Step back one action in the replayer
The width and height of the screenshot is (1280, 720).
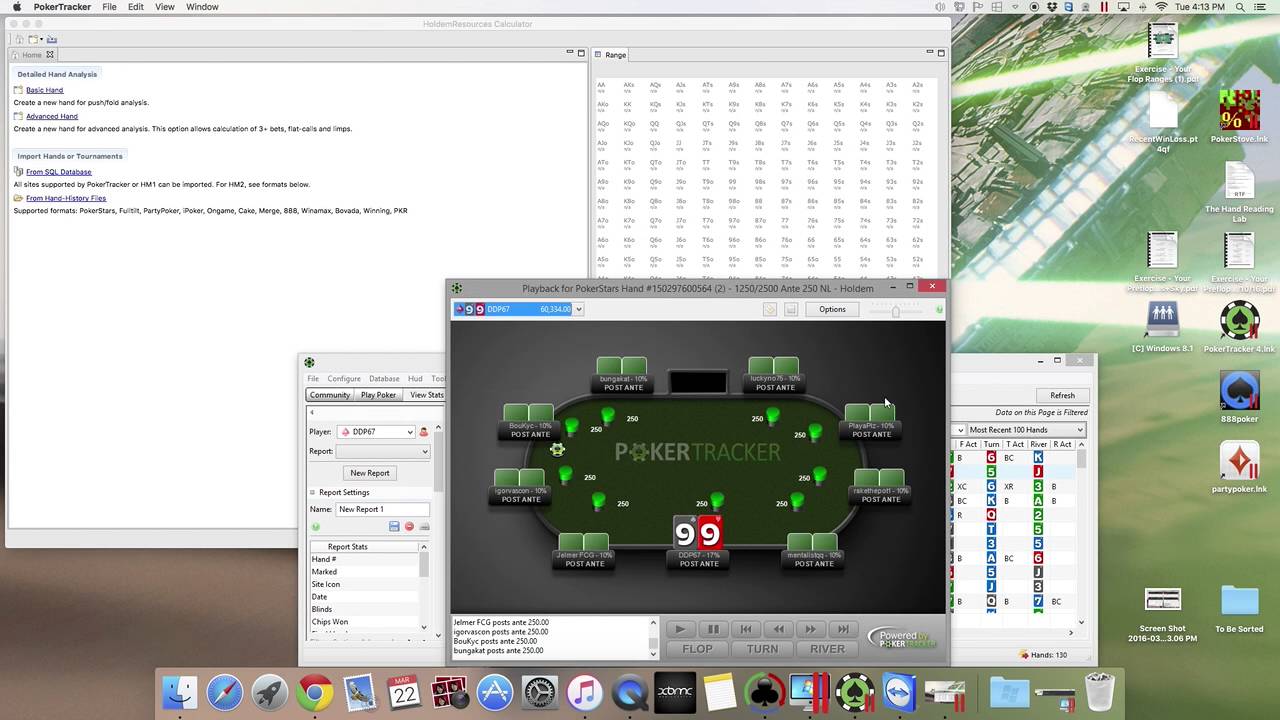click(x=778, y=629)
